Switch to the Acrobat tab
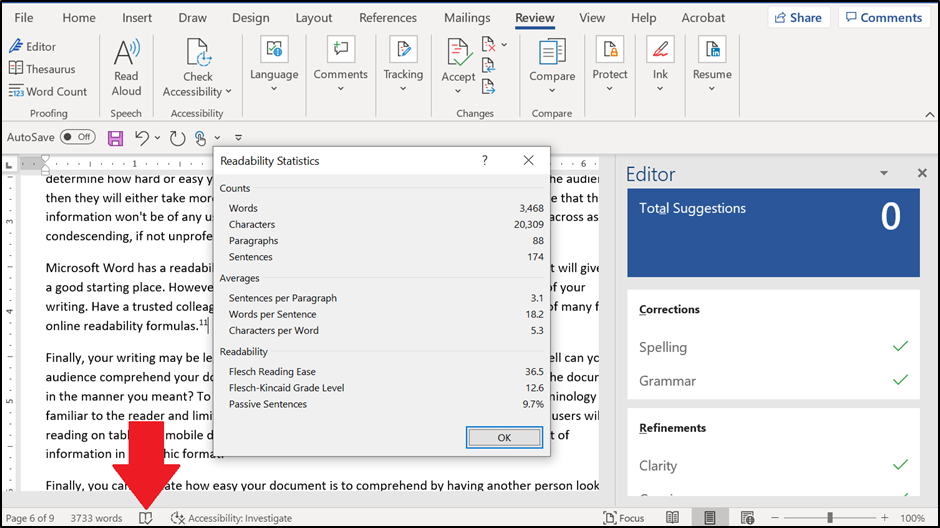 point(703,18)
